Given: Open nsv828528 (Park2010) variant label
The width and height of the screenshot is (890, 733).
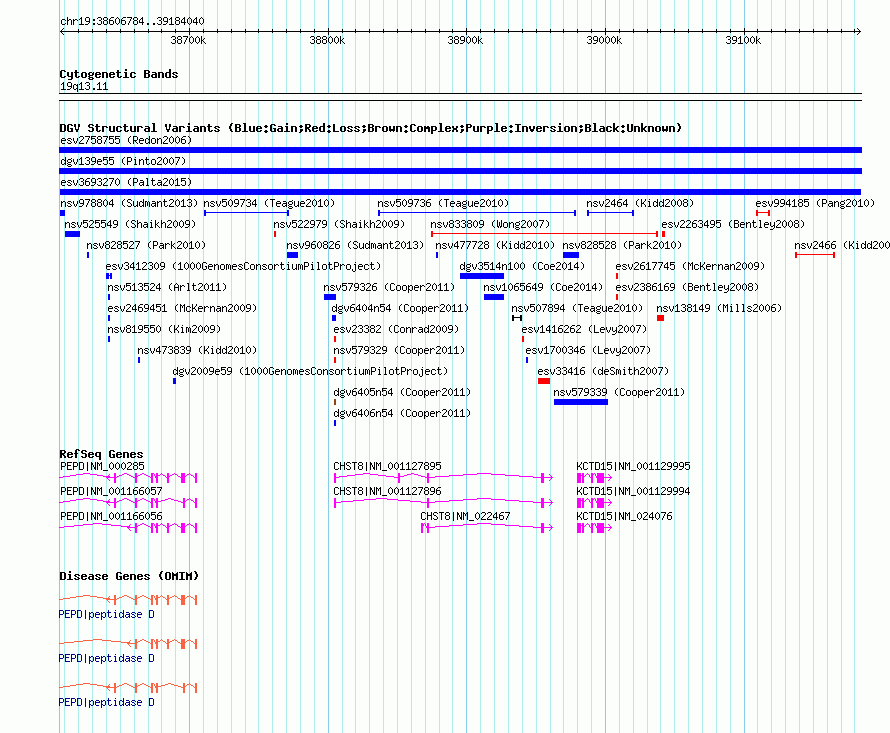Looking at the screenshot, I should (x=622, y=245).
